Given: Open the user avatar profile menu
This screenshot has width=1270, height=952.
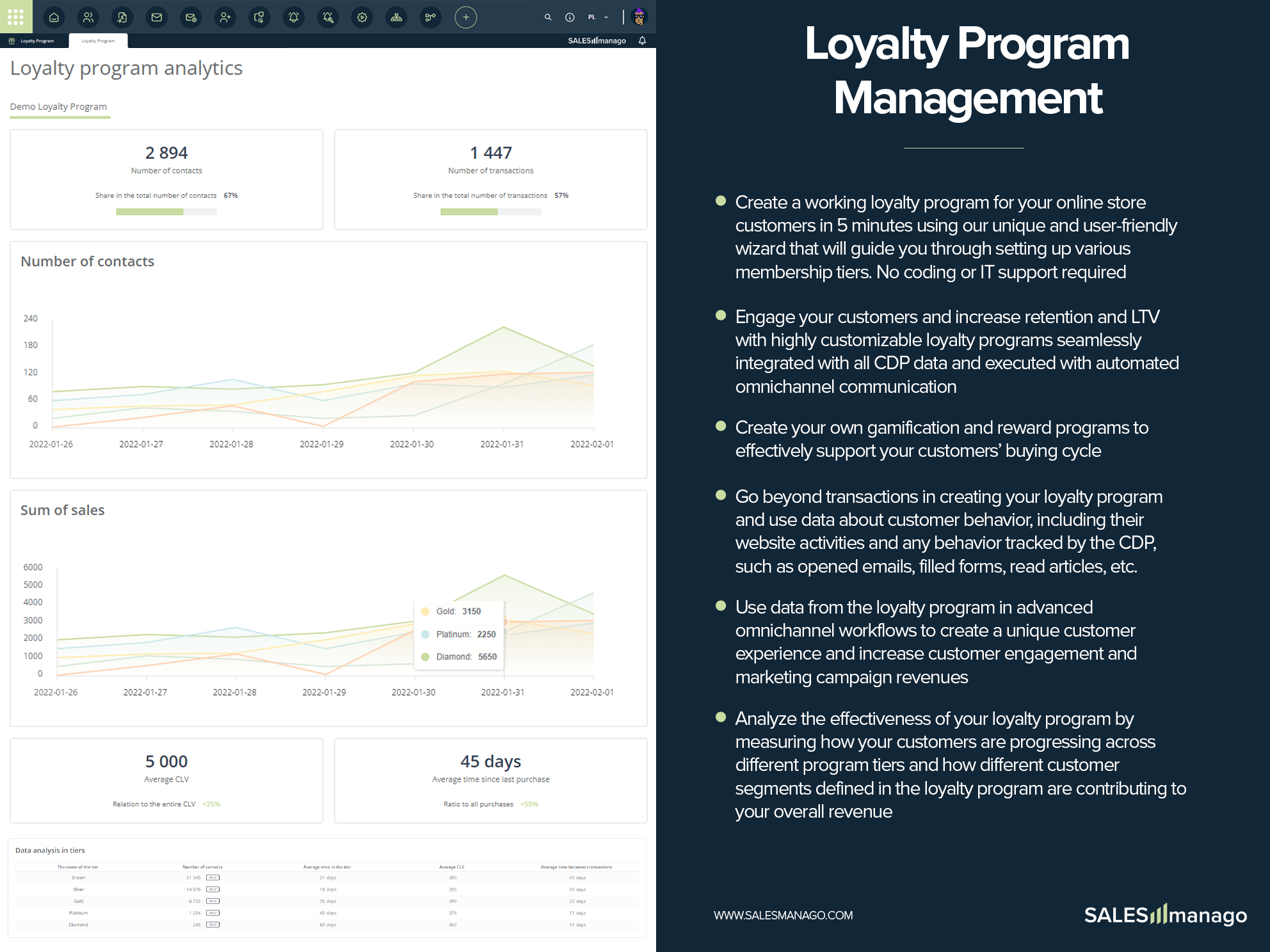Looking at the screenshot, I should [639, 17].
